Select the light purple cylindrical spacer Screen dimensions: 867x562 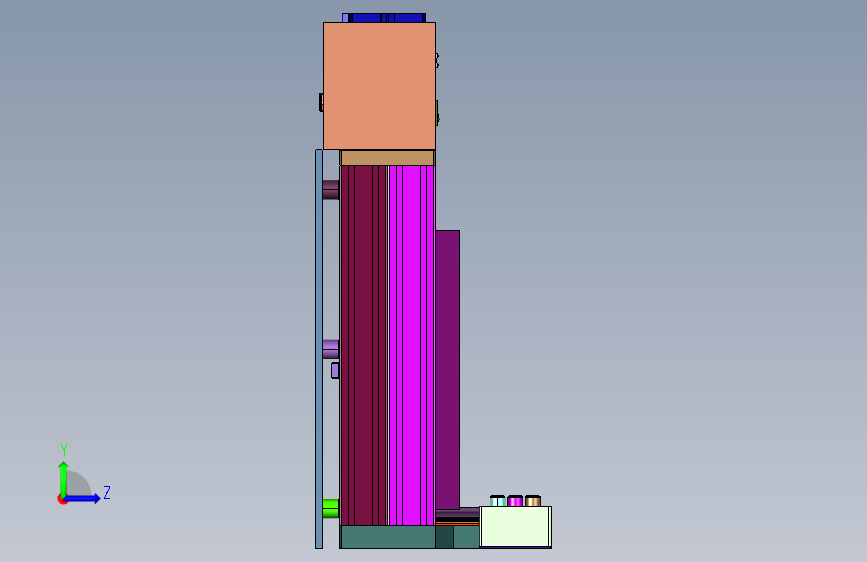[331, 349]
